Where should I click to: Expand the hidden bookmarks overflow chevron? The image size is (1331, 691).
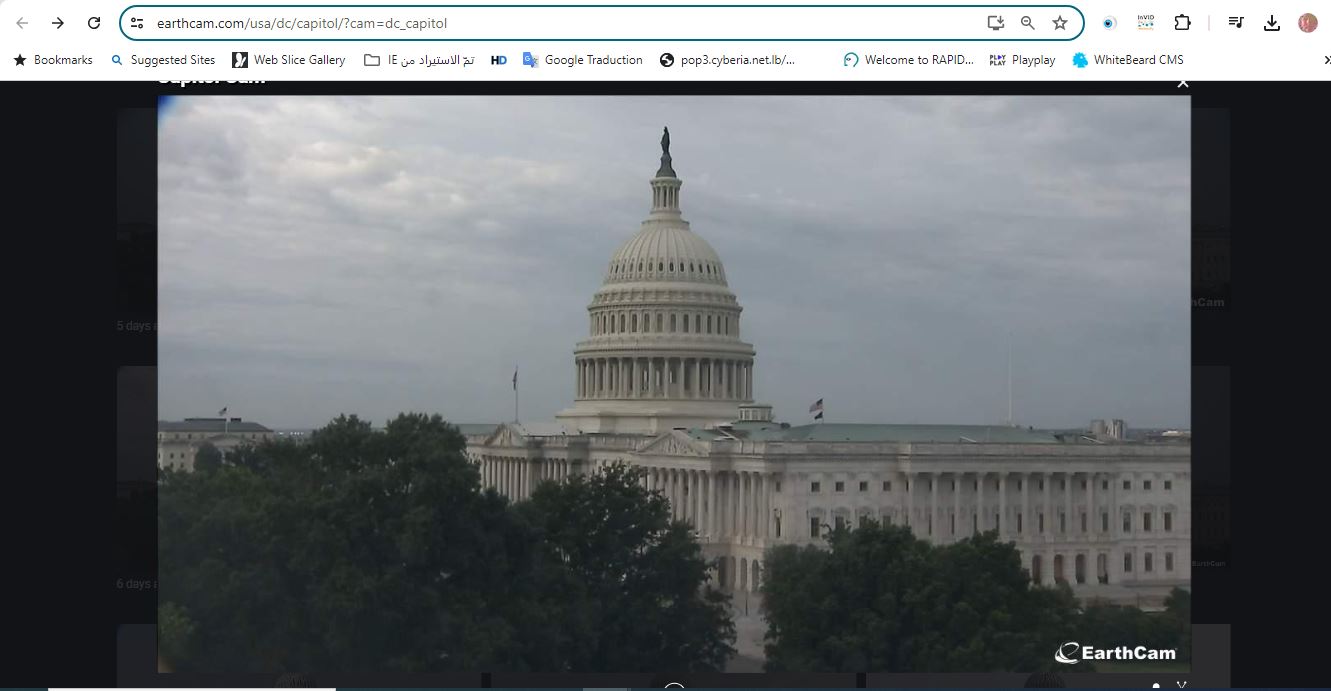pos(1323,60)
